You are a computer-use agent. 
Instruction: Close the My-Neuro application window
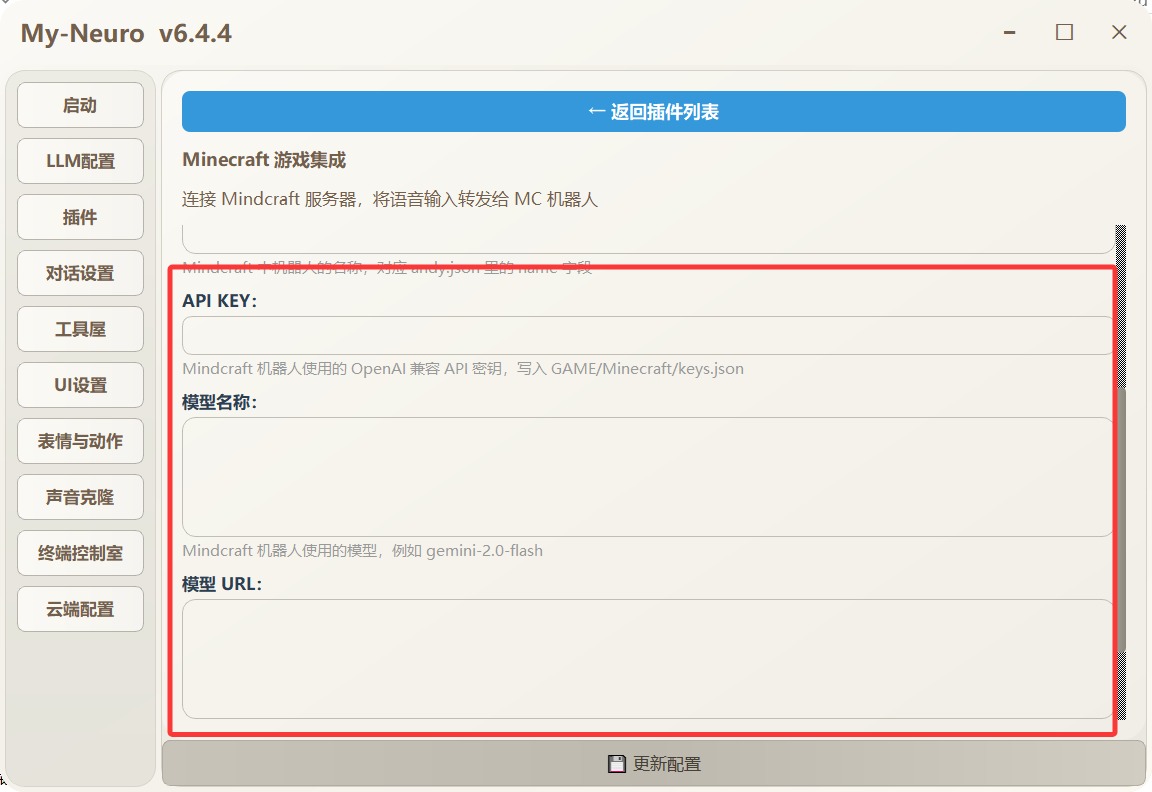(x=1119, y=33)
